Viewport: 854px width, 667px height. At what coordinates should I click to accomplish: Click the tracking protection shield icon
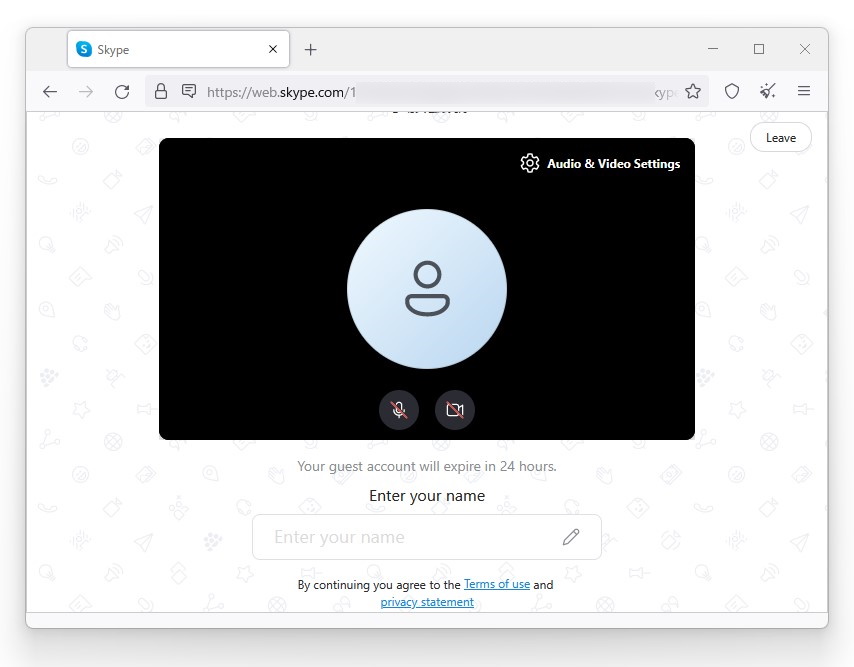(731, 91)
